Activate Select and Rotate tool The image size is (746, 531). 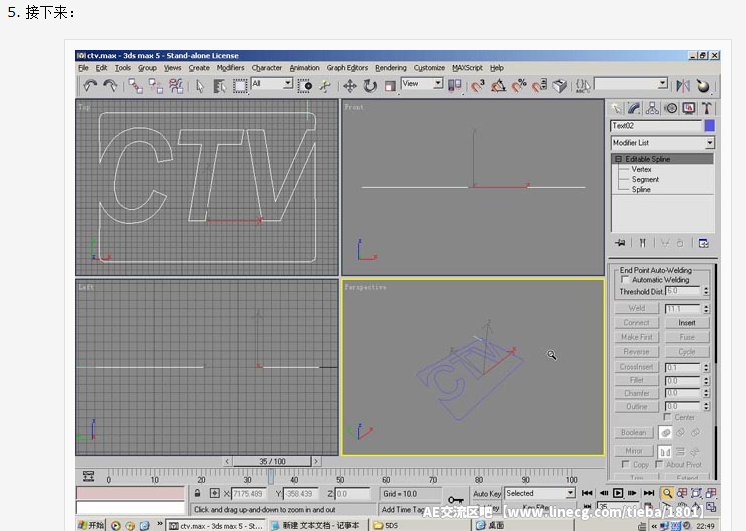[370, 86]
